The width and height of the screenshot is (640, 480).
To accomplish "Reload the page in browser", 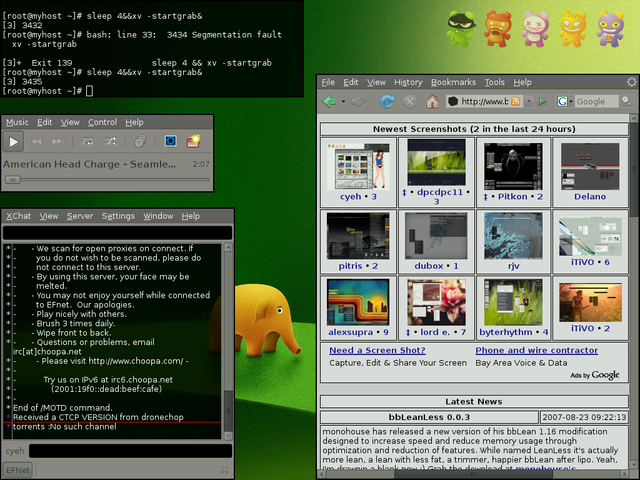I will point(387,101).
